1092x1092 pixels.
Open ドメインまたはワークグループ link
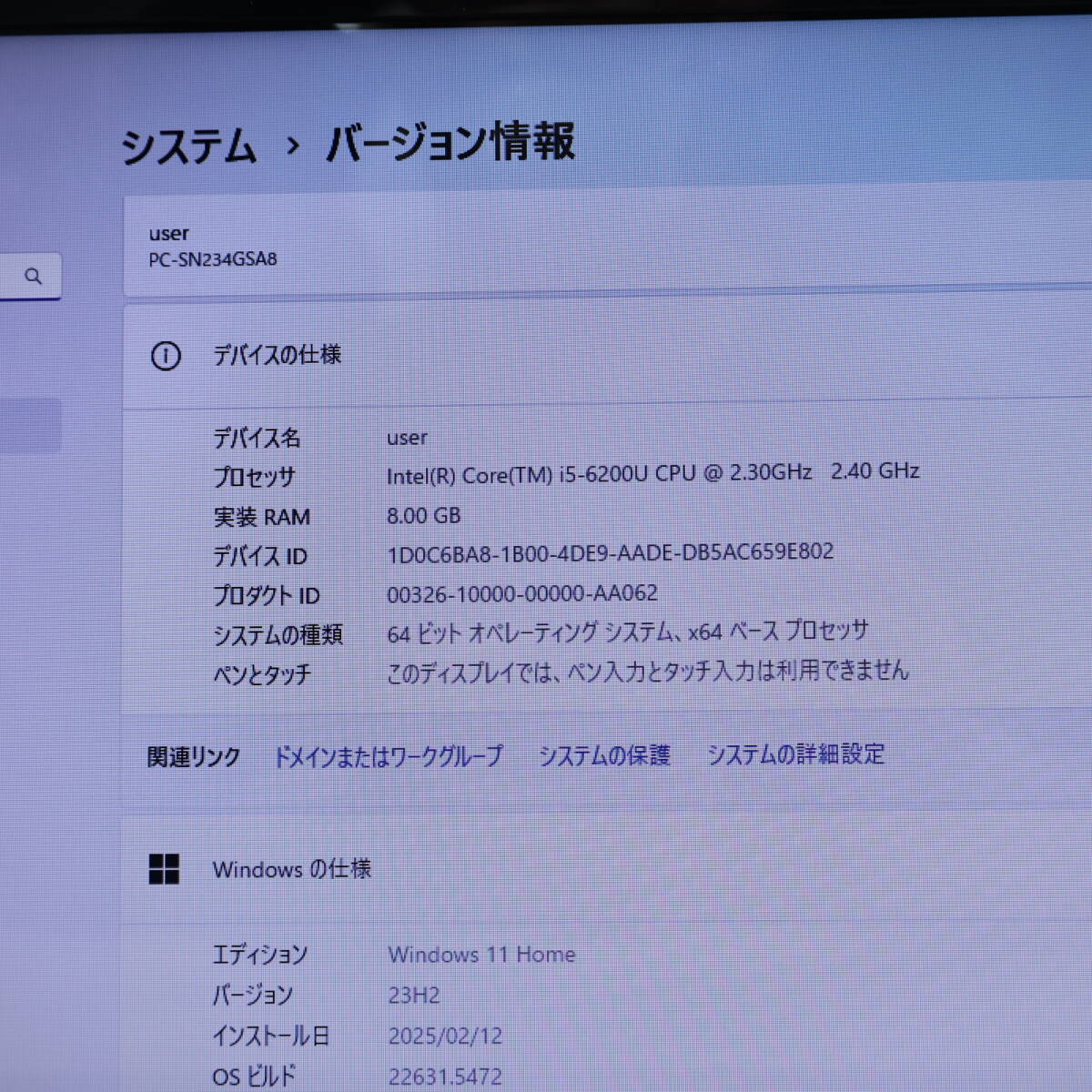tap(389, 756)
